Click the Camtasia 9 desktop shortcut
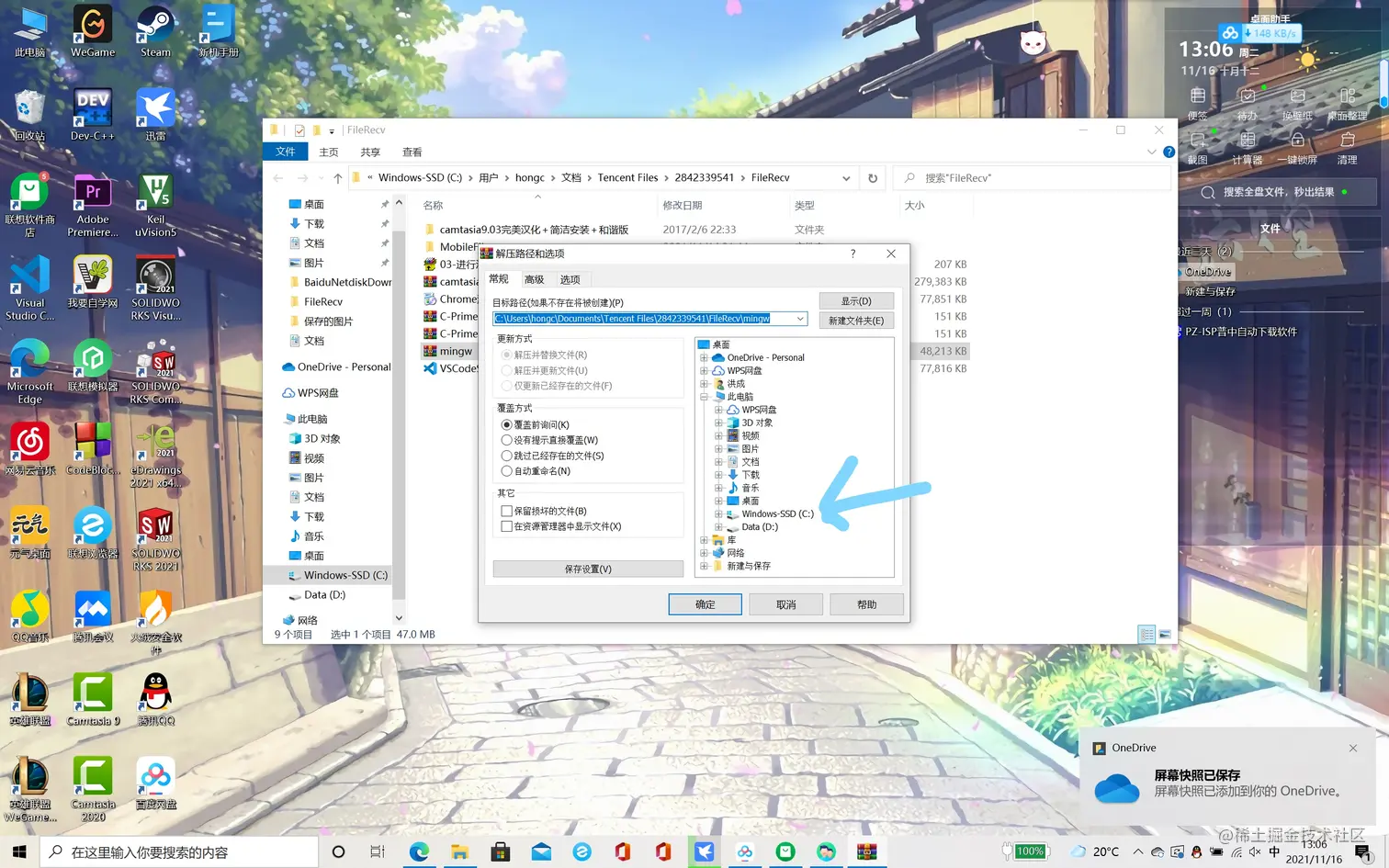The height and width of the screenshot is (868, 1389). (x=93, y=700)
